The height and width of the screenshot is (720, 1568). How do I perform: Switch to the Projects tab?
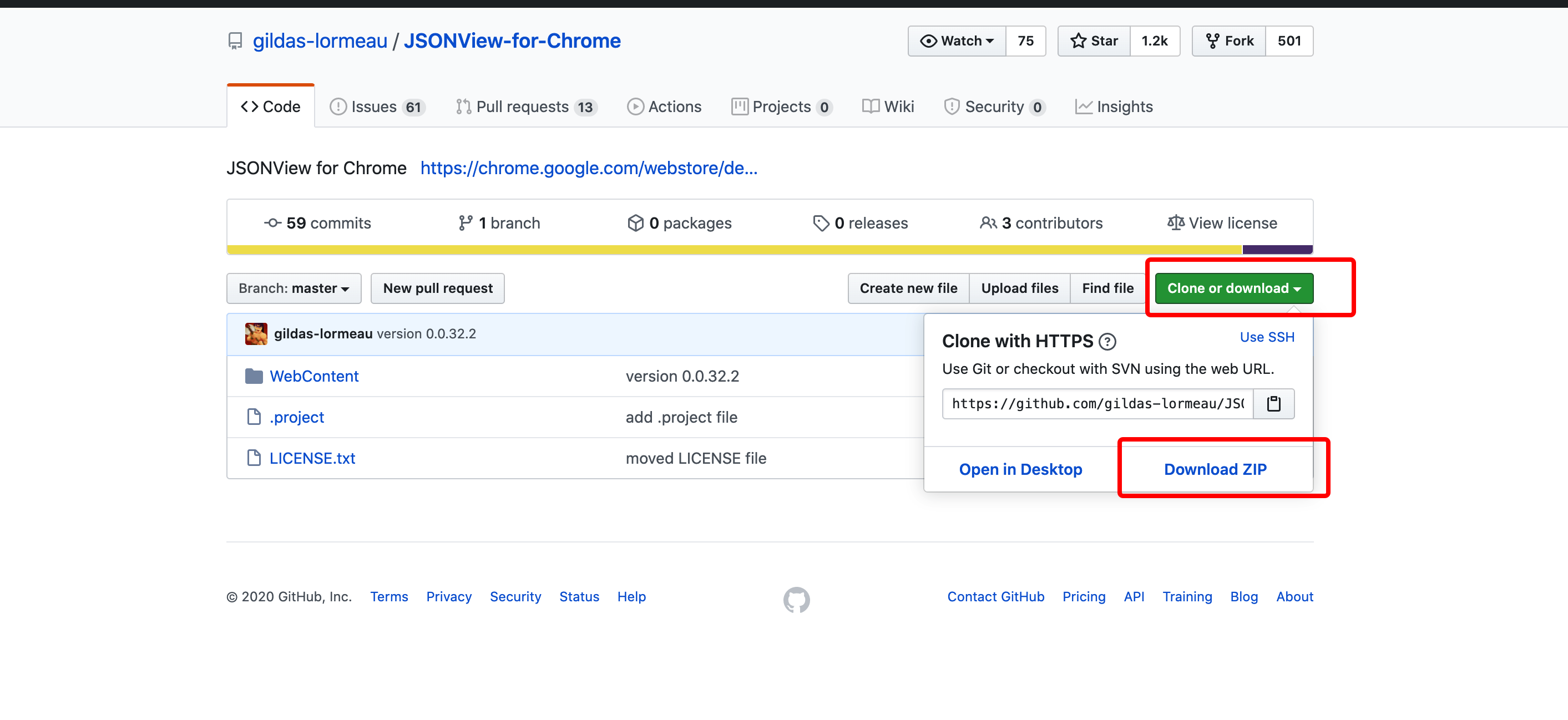782,107
